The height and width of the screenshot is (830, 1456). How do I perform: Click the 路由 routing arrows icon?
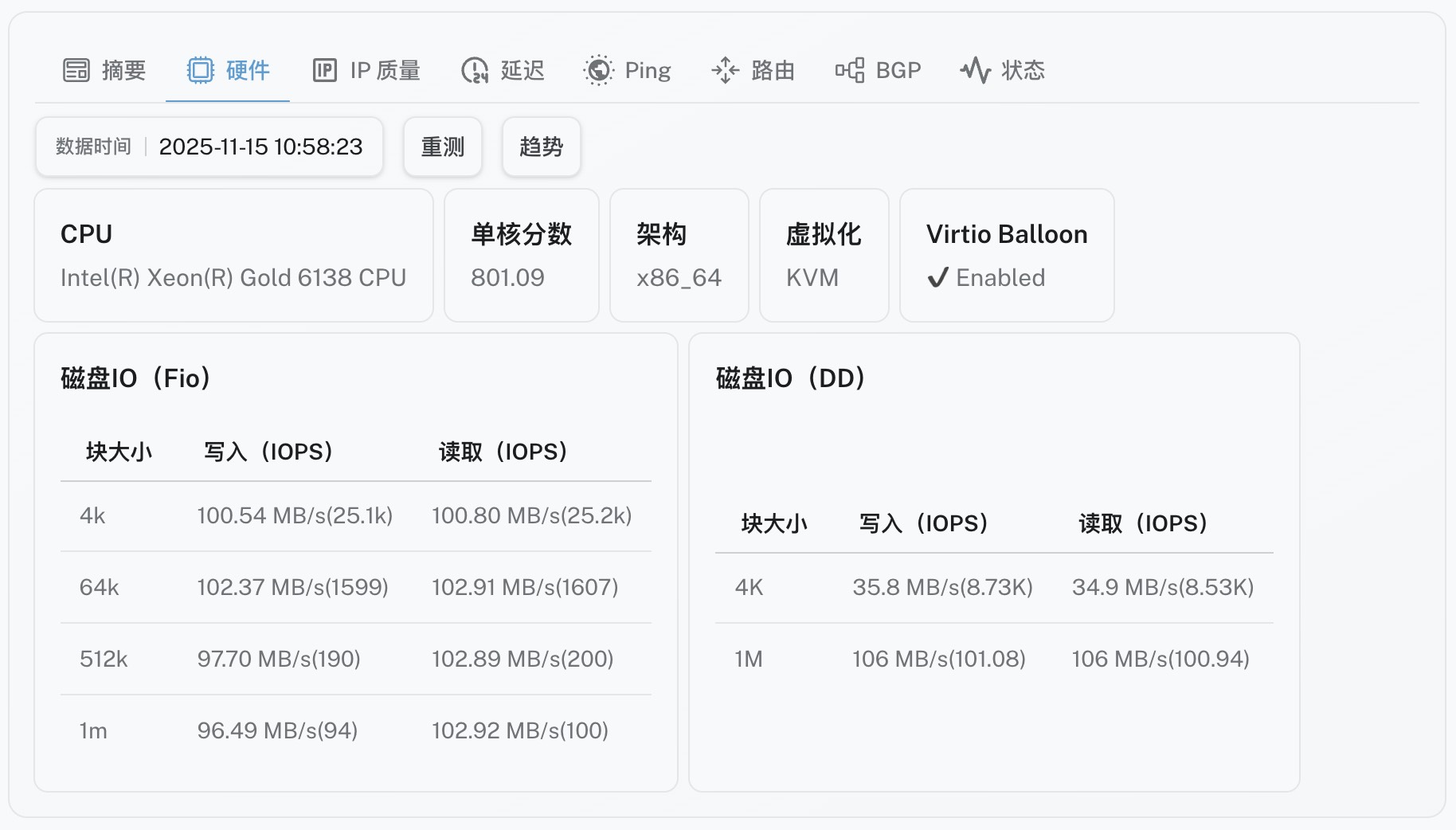(x=725, y=70)
